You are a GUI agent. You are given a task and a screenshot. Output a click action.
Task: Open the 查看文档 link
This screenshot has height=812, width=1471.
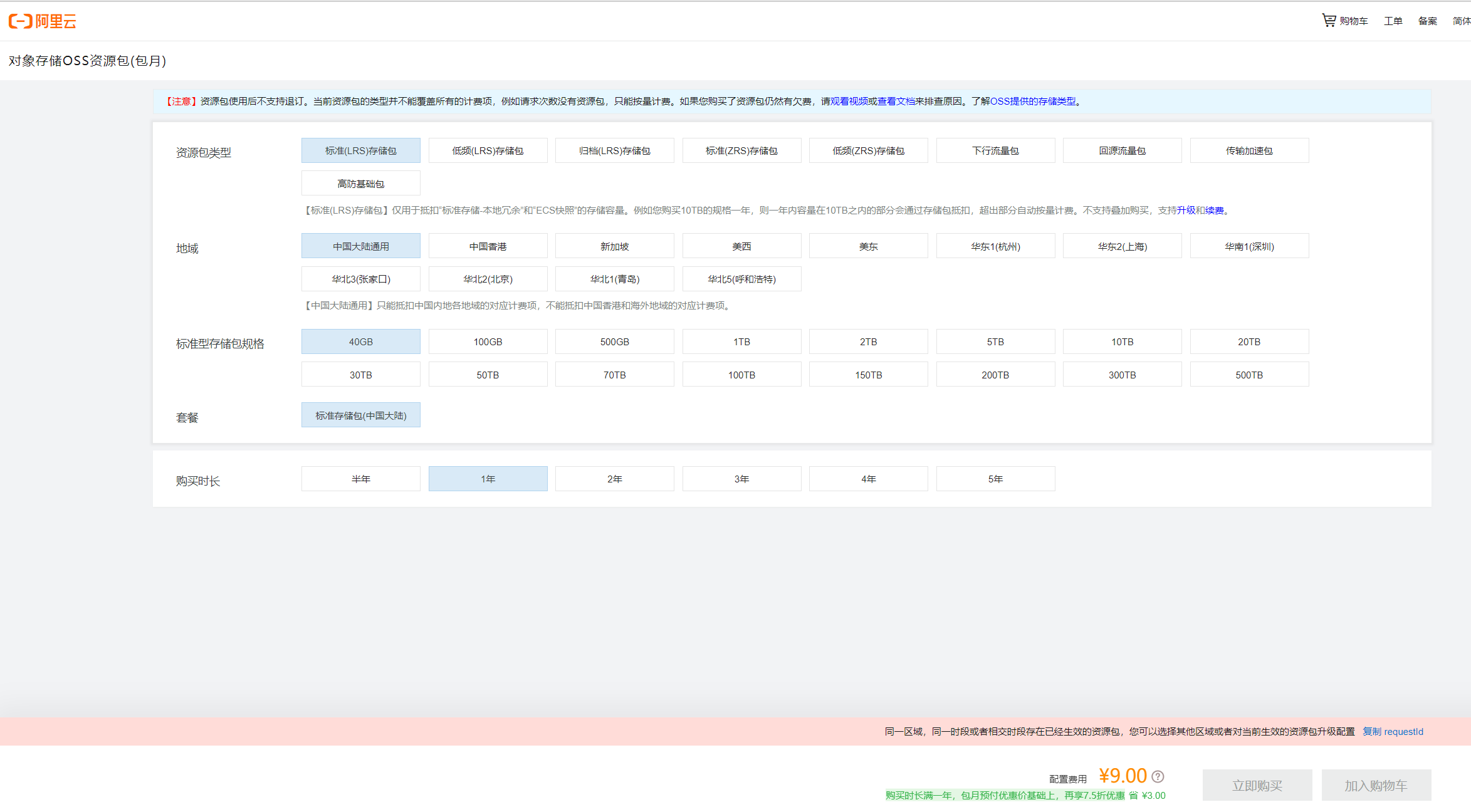coord(896,101)
